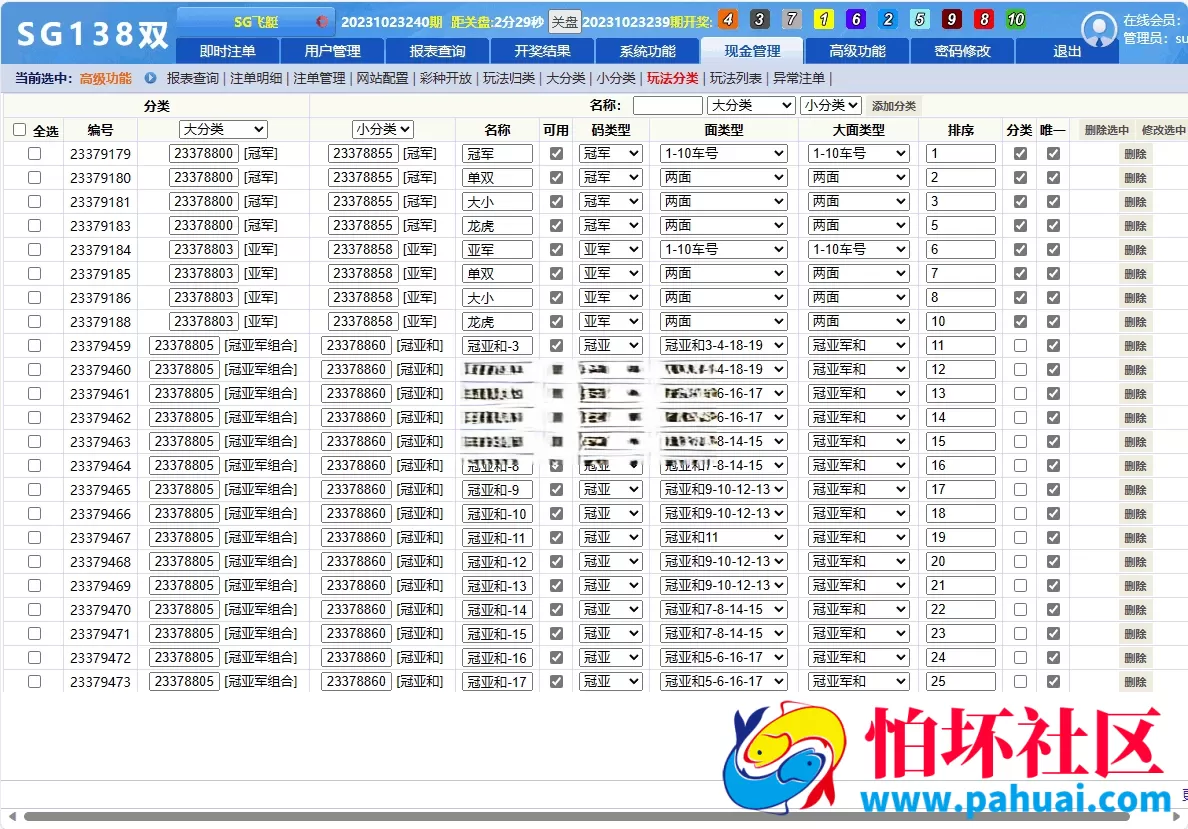This screenshot has height=829, width=1188.
Task: Click the orange number 4 result ball
Action: point(728,20)
